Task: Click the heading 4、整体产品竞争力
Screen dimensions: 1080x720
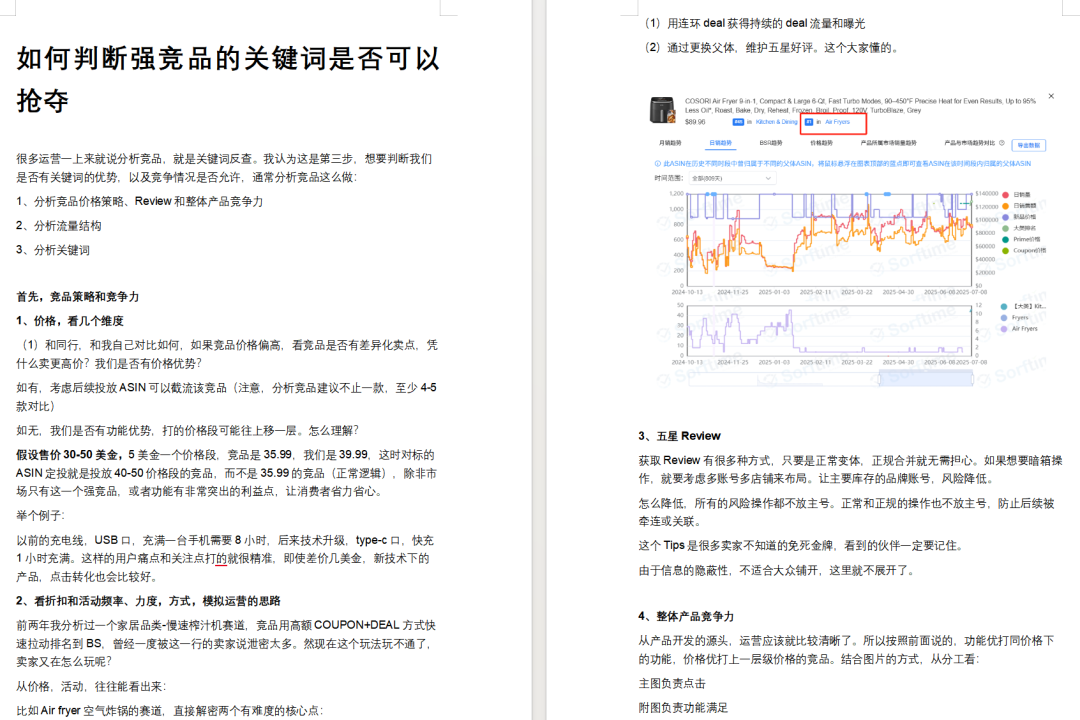Action: (x=686, y=616)
